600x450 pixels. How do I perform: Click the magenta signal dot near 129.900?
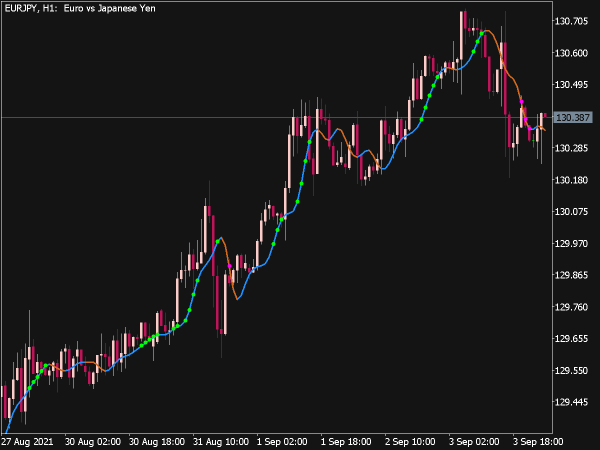pyautogui.click(x=229, y=266)
